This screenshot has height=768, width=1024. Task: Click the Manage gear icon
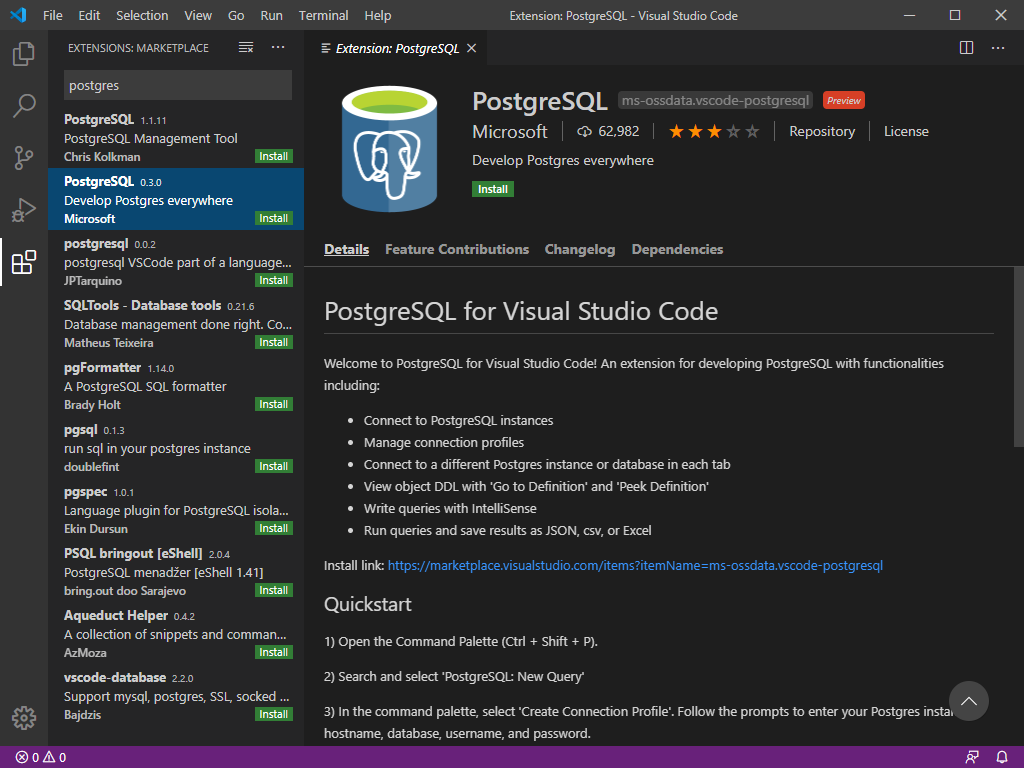pos(24,717)
